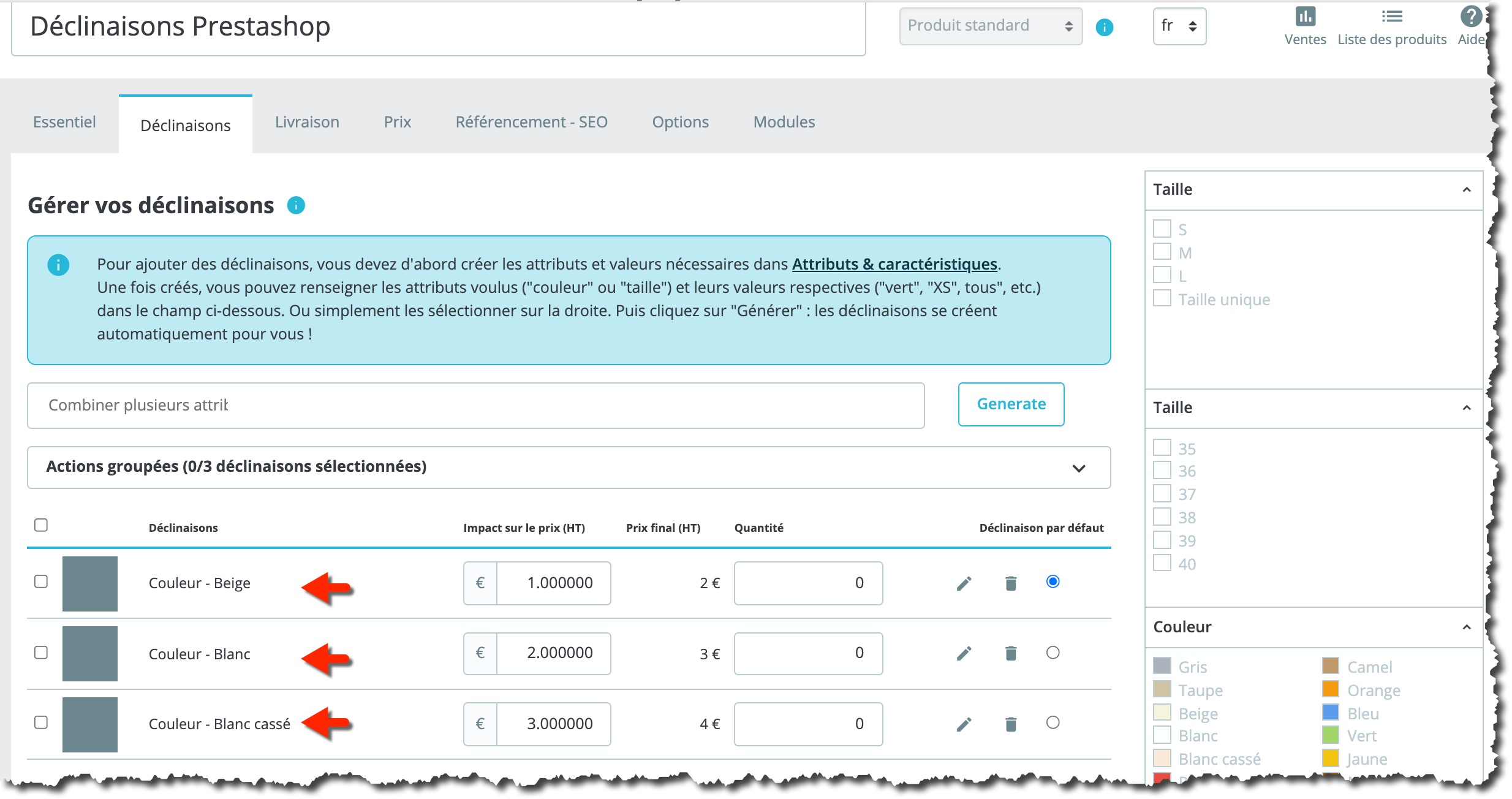Image resolution: width=1512 pixels, height=799 pixels.
Task: Focus the Combiner plusieurs attributs field
Action: click(x=476, y=406)
